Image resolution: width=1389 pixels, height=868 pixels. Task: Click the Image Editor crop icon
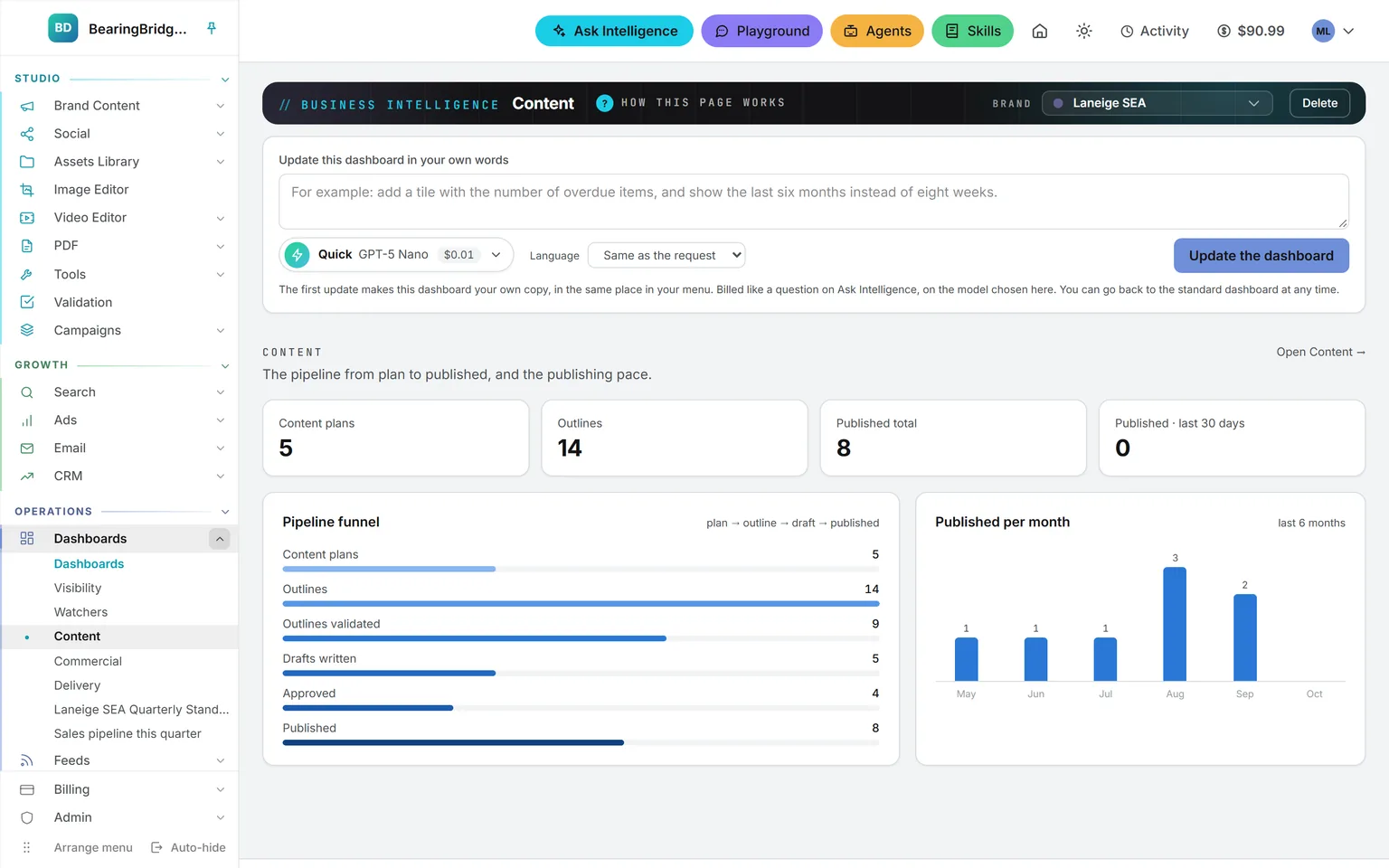coord(27,190)
